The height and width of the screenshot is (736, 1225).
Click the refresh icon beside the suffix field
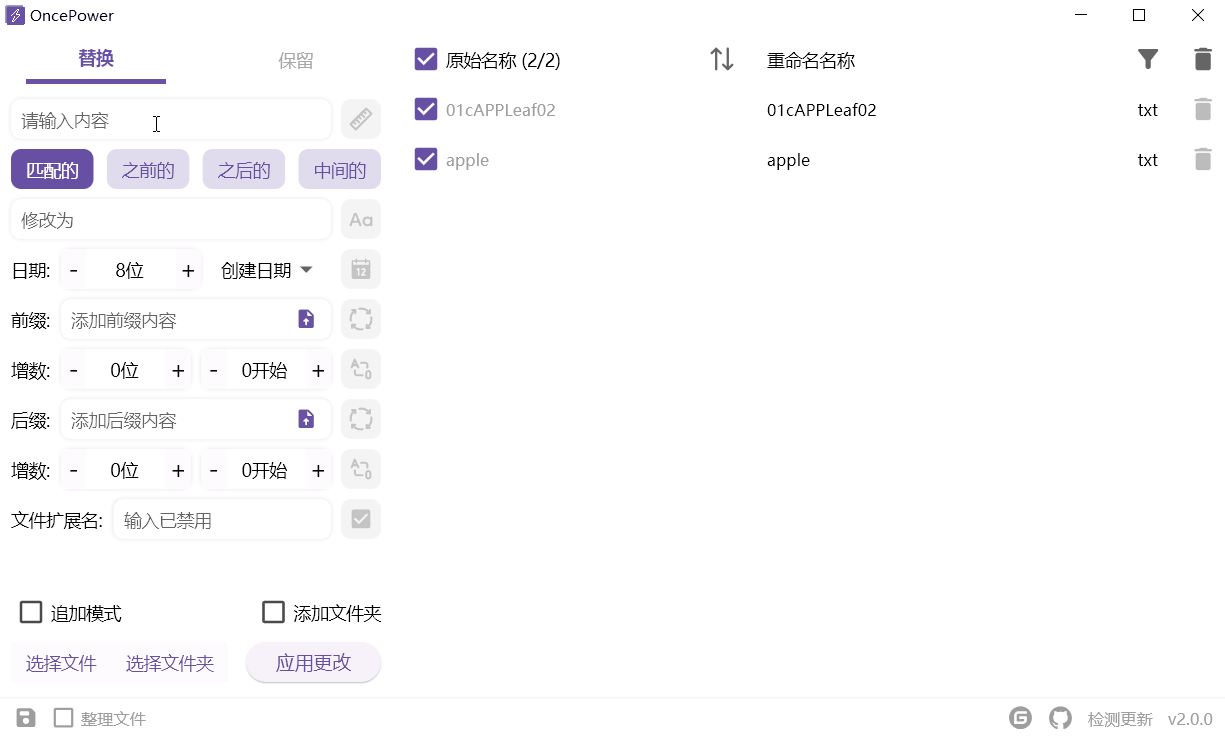pyautogui.click(x=361, y=419)
